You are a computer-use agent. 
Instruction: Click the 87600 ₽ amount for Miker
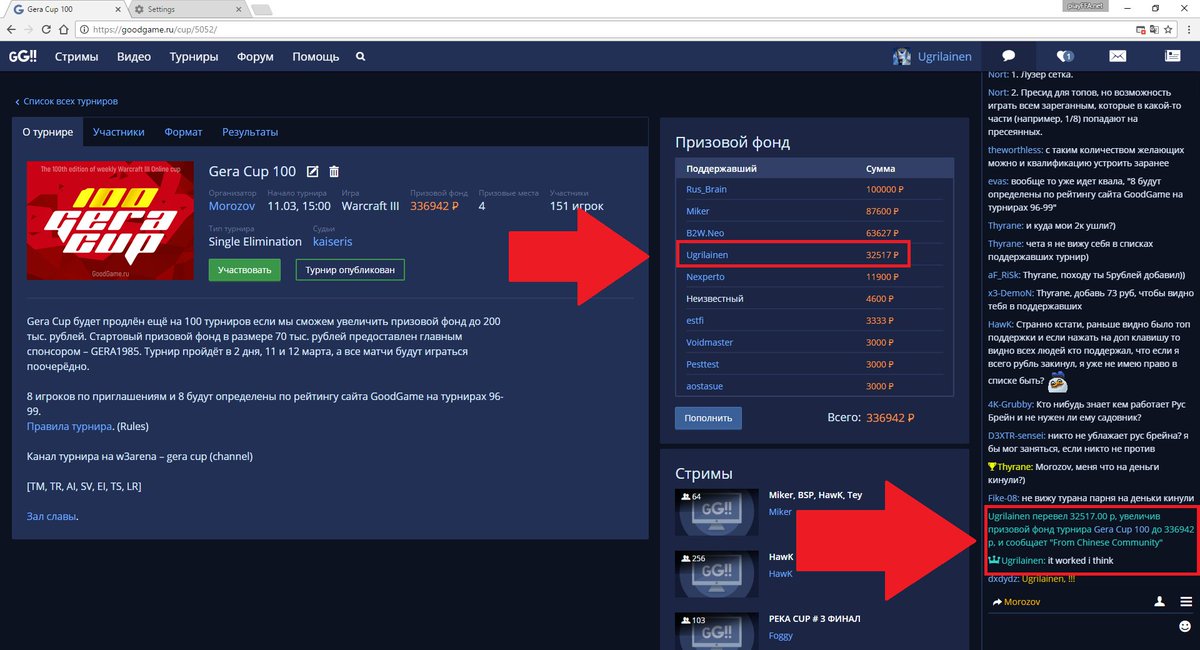(x=884, y=212)
